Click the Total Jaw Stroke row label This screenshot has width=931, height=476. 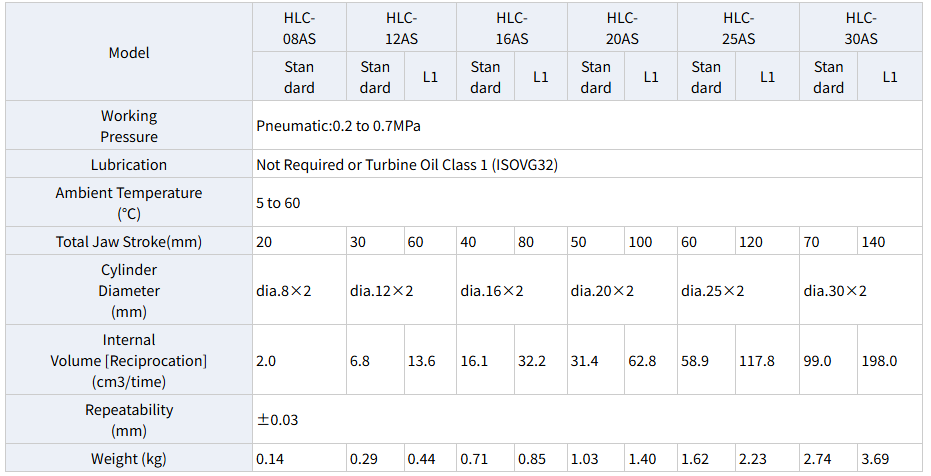pos(129,241)
